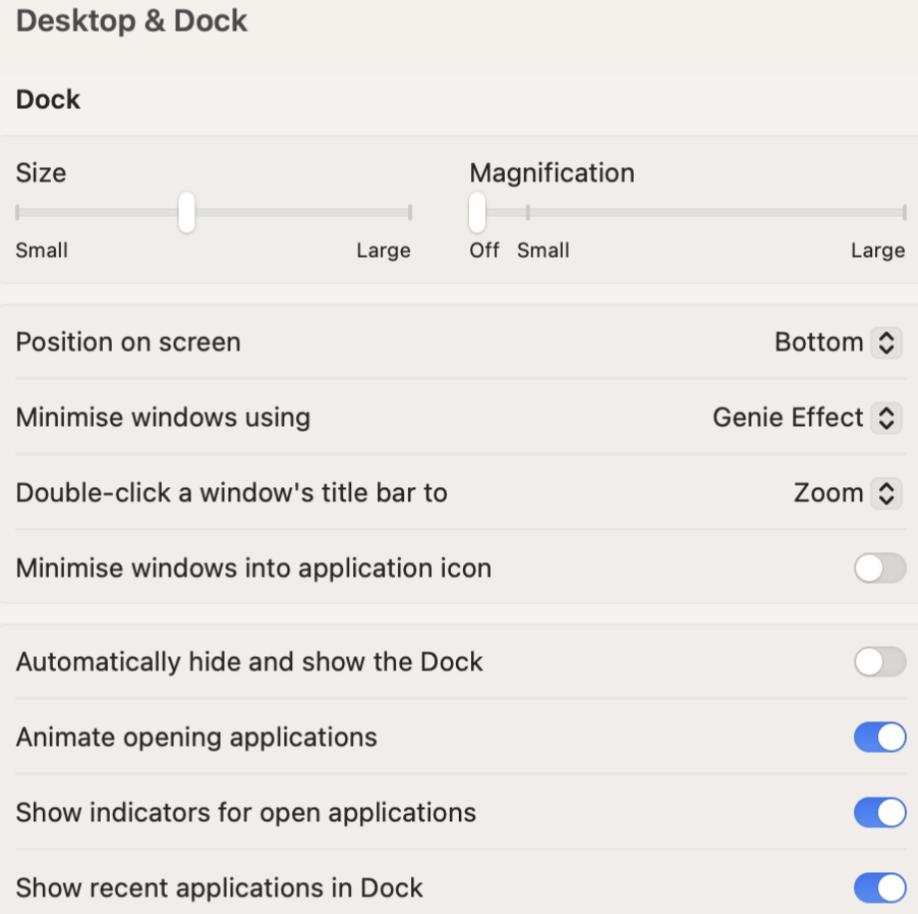Screen dimensions: 918x914
Task: Open the title bar double-click Zoom dropdown
Action: (x=847, y=493)
